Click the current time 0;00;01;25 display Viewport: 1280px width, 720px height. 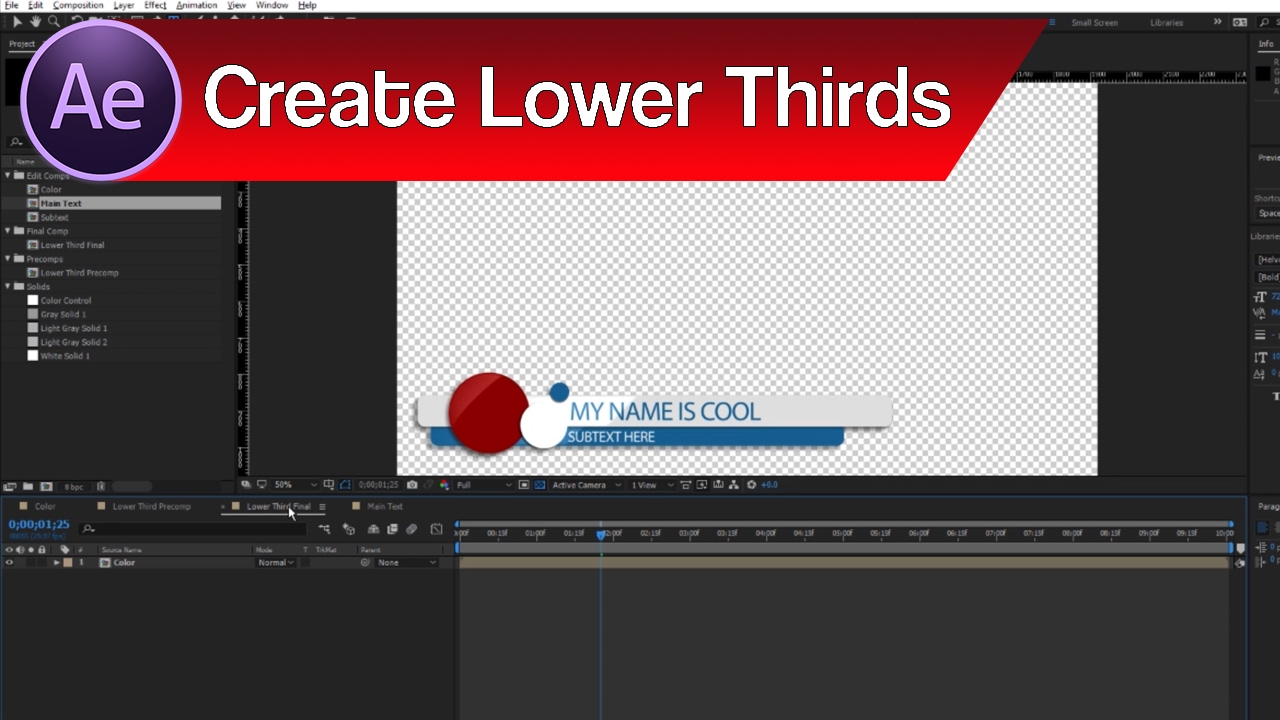click(39, 525)
